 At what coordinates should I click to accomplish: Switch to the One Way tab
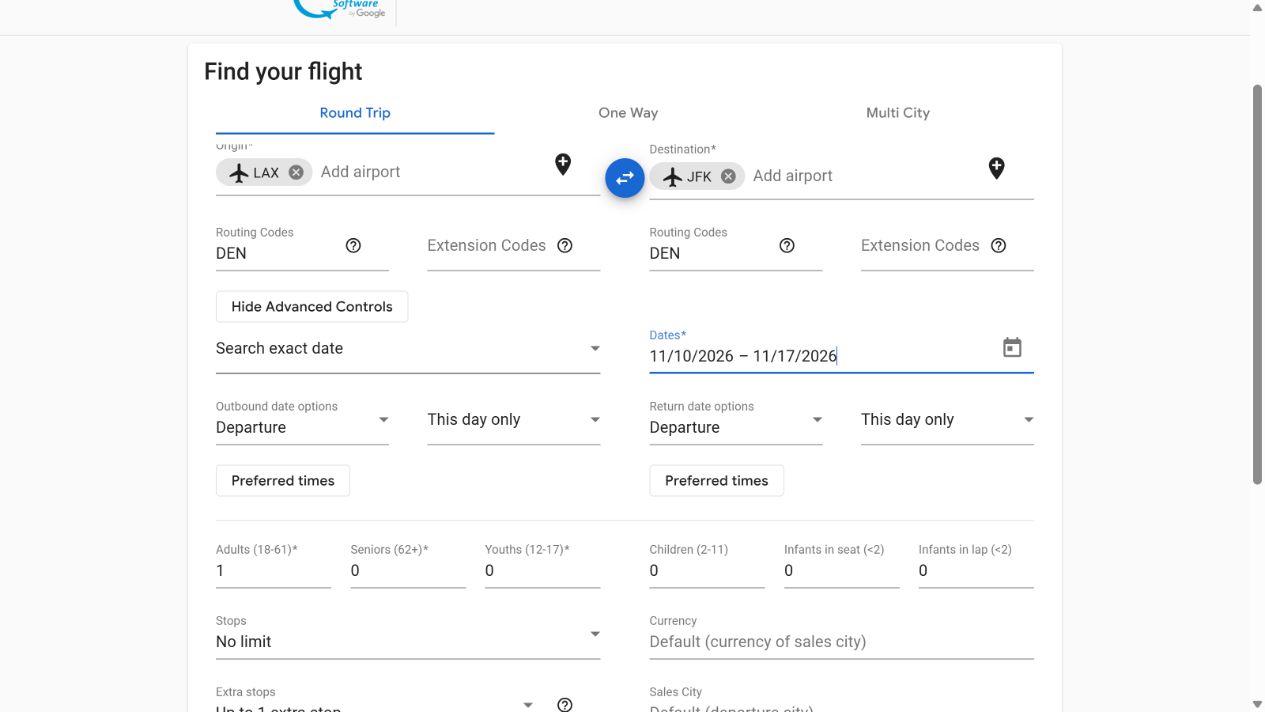point(628,113)
